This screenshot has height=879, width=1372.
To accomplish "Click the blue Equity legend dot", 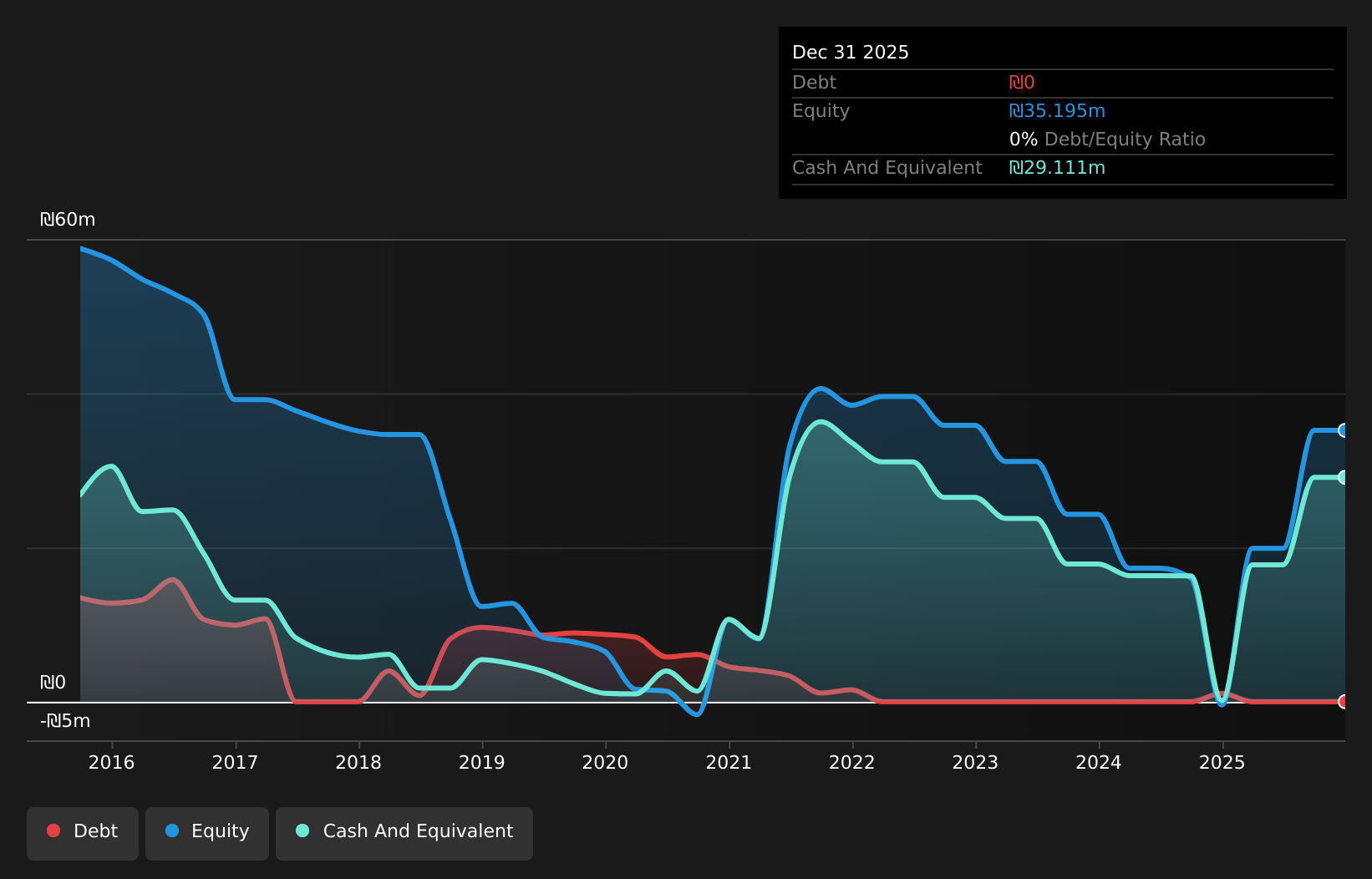I will 172,831.
